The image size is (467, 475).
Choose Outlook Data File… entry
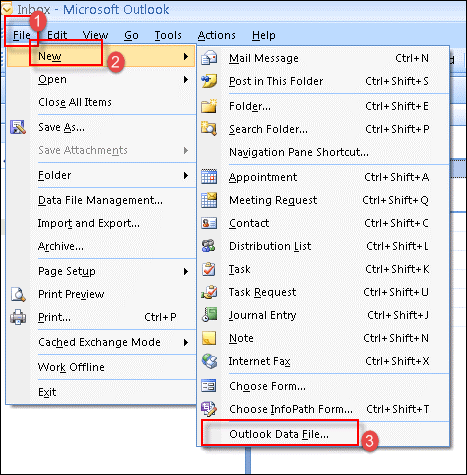click(x=279, y=434)
